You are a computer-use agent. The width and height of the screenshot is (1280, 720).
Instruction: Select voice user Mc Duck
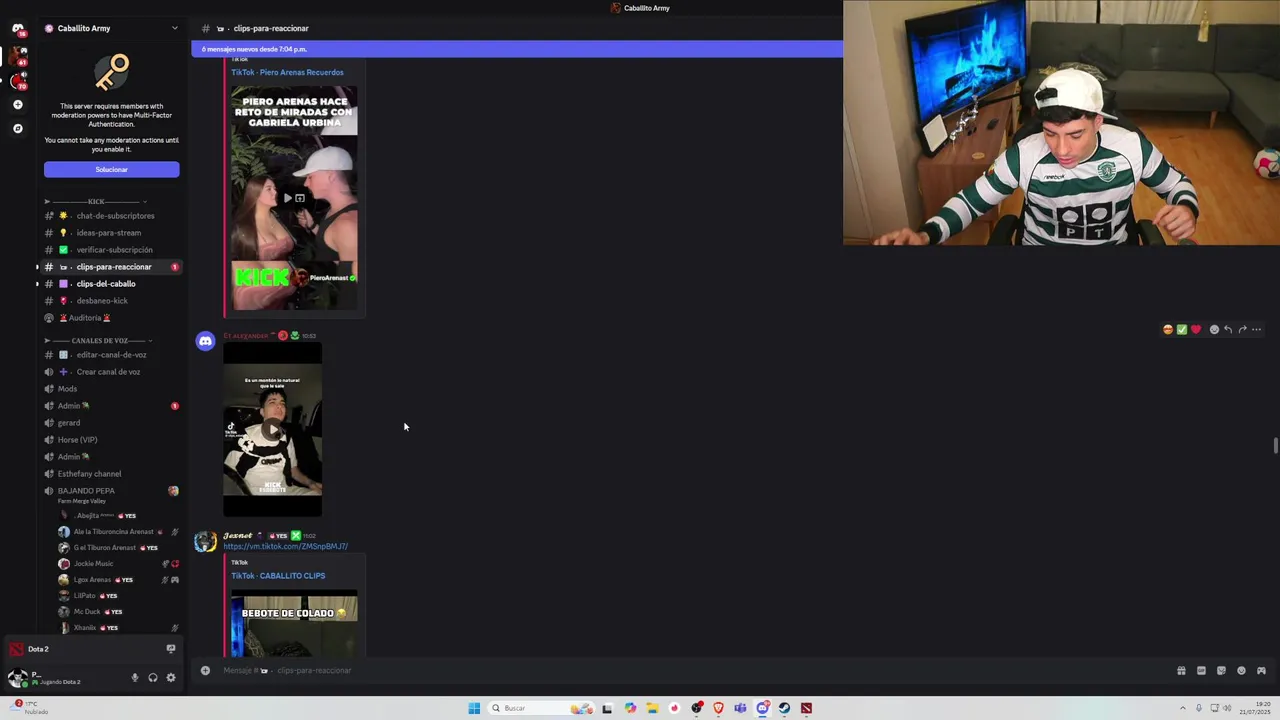coord(118,612)
